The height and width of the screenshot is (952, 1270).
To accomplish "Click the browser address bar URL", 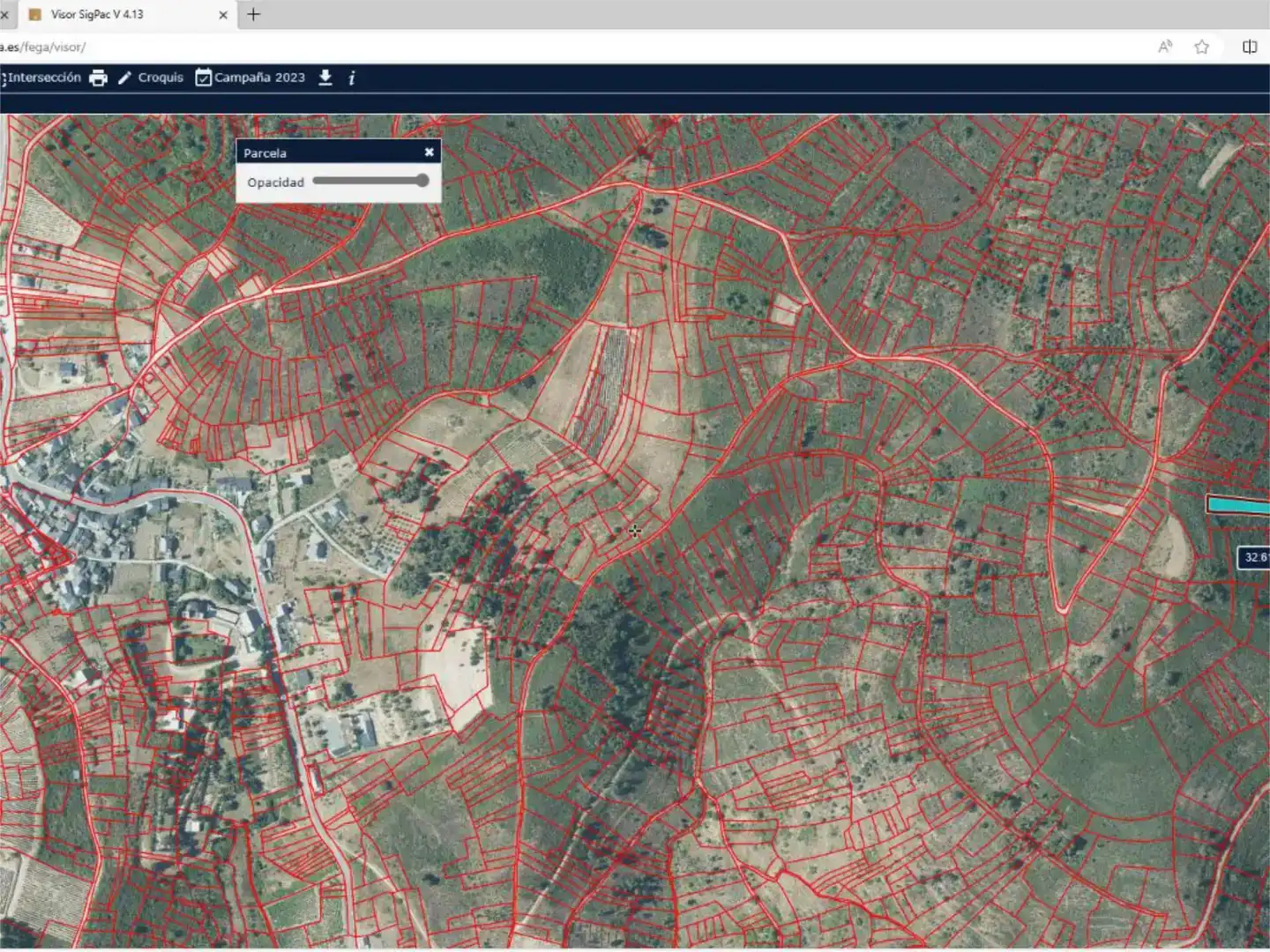I will click(44, 47).
